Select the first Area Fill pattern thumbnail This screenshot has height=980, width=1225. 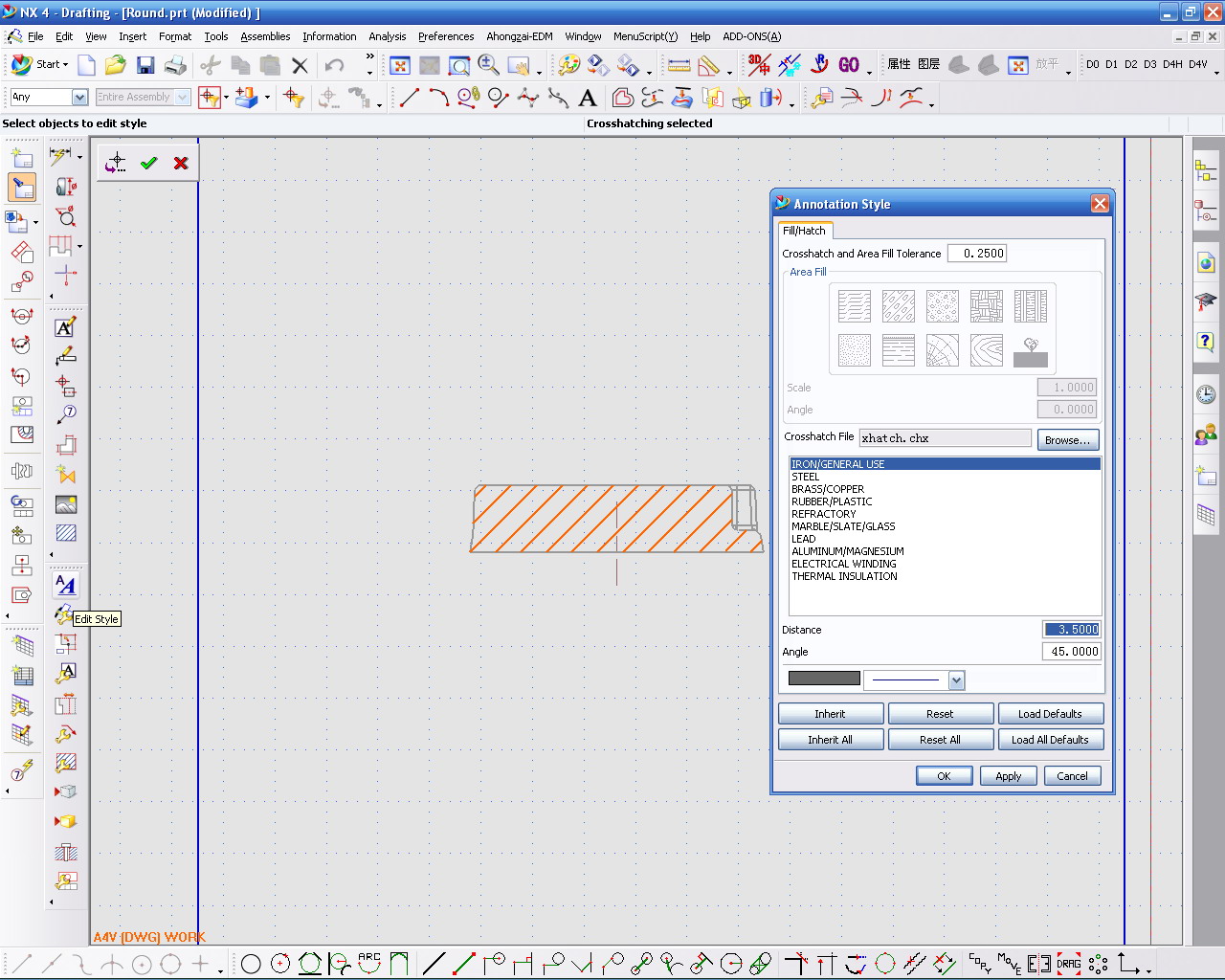pyautogui.click(x=855, y=306)
